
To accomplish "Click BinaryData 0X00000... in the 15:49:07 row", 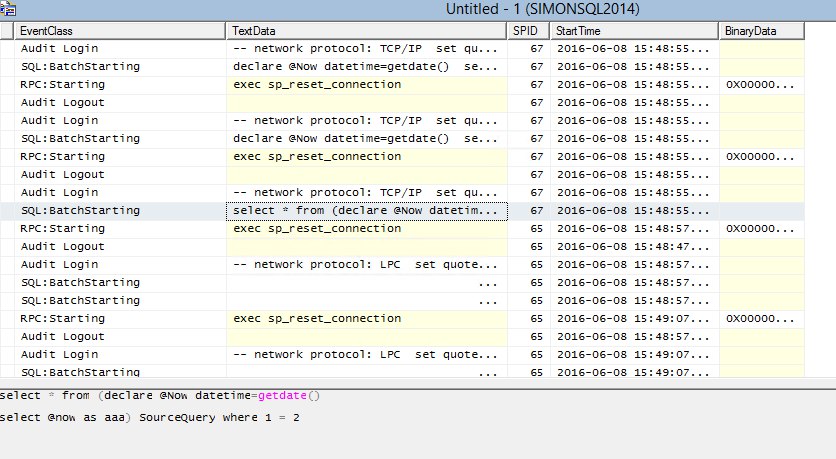I will coord(760,319).
